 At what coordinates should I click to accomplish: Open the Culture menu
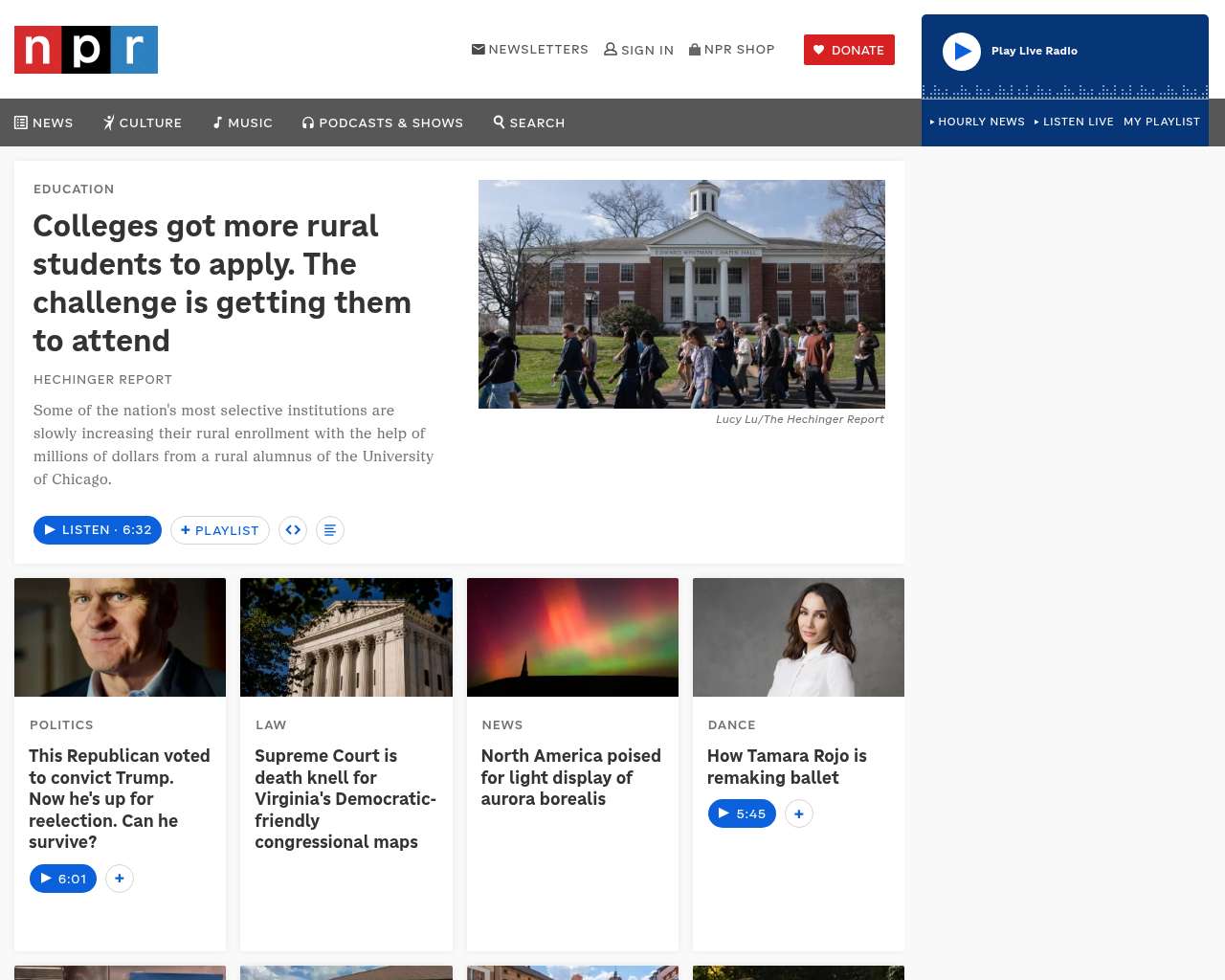coord(143,122)
